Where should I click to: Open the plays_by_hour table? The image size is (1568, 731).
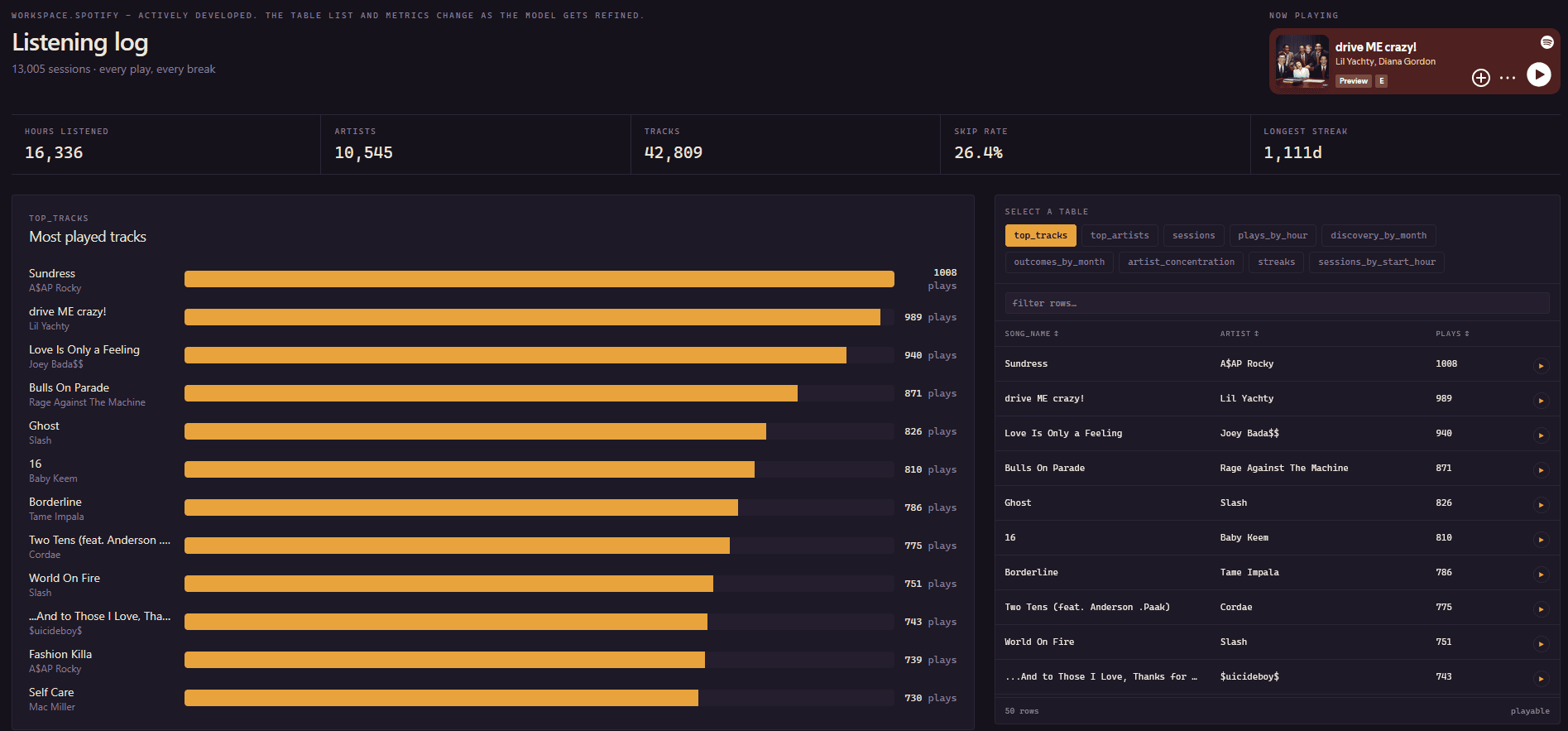(x=1273, y=236)
